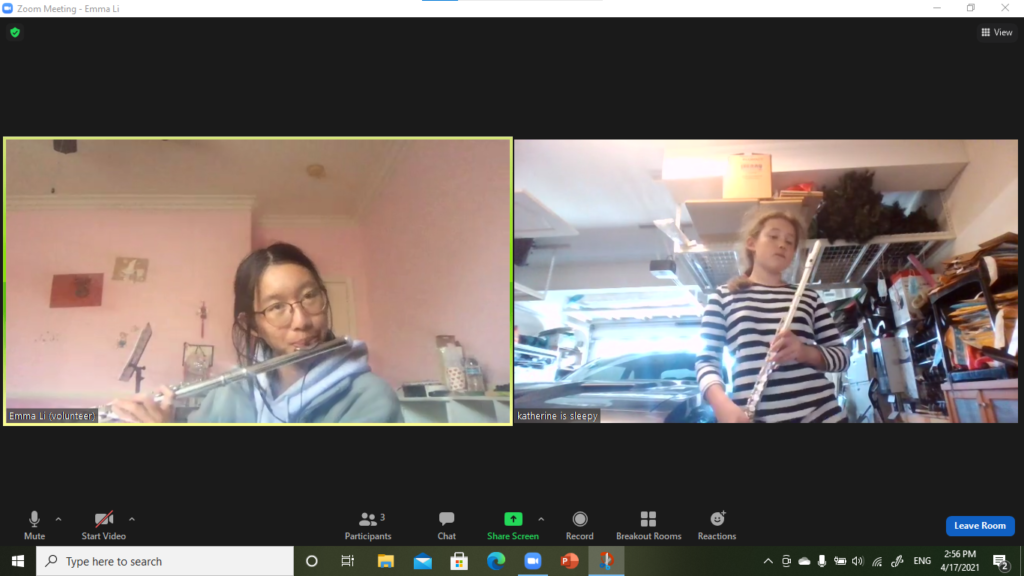Switch to Zoom app in taskbar
The width and height of the screenshot is (1024, 576).
(x=533, y=561)
